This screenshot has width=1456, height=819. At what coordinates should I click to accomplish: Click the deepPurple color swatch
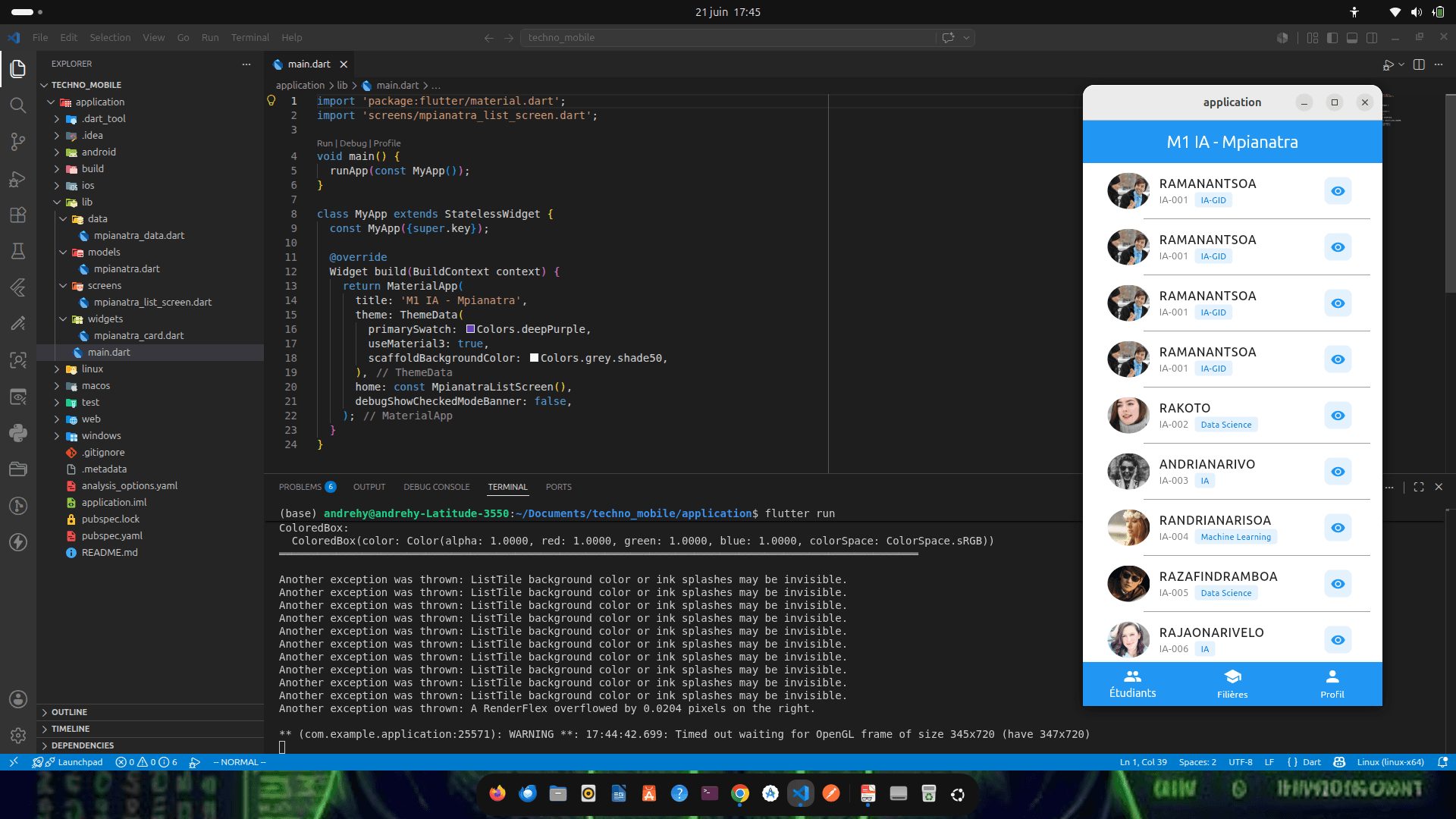(470, 329)
